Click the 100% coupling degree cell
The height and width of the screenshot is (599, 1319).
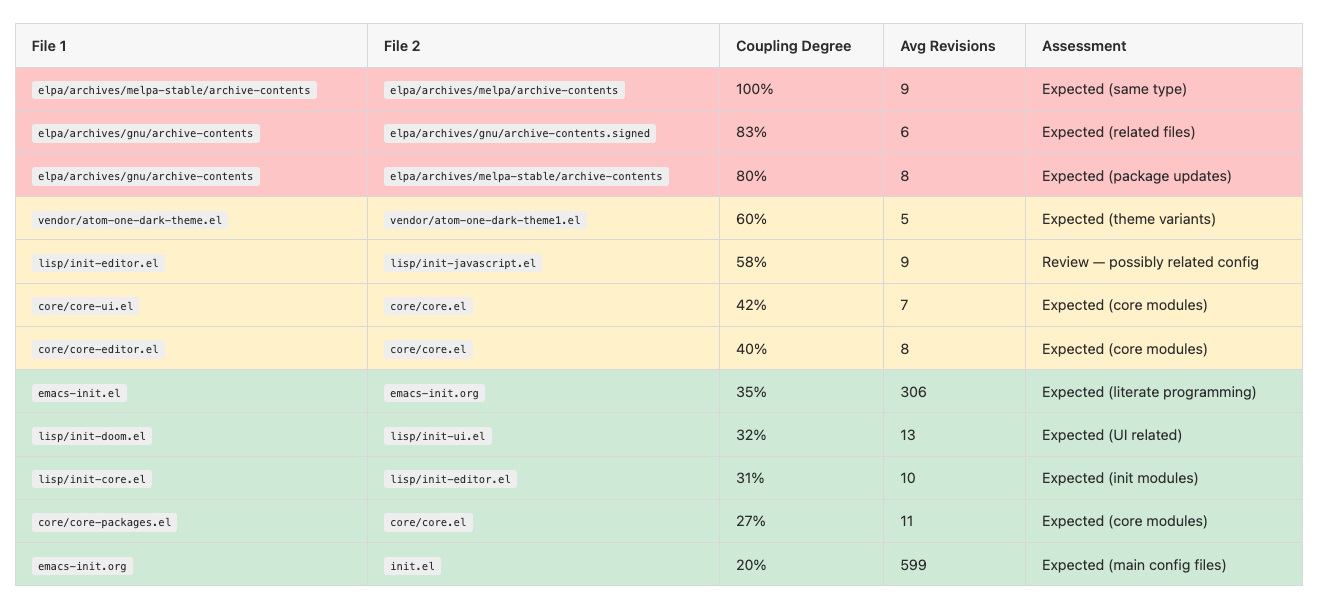(754, 89)
